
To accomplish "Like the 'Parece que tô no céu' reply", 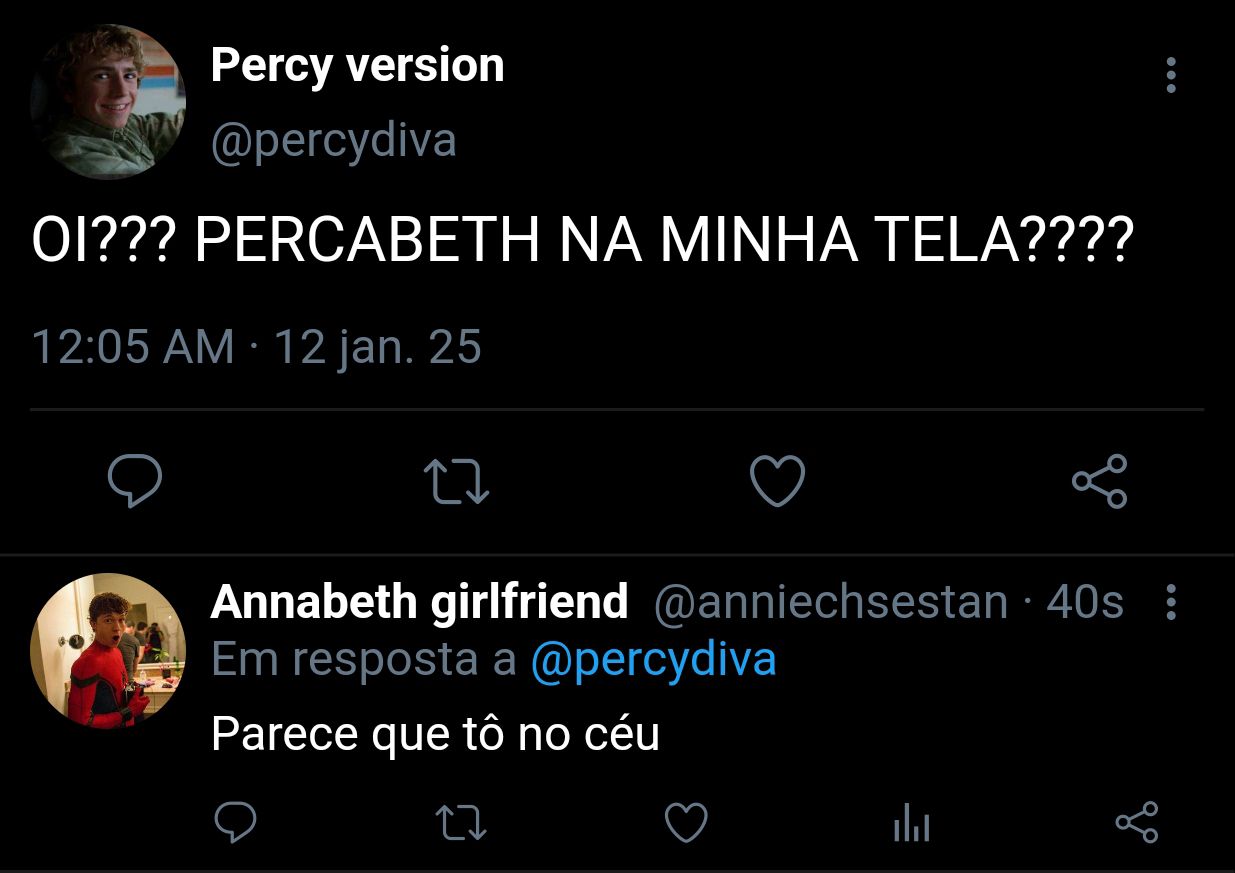I will (x=687, y=823).
